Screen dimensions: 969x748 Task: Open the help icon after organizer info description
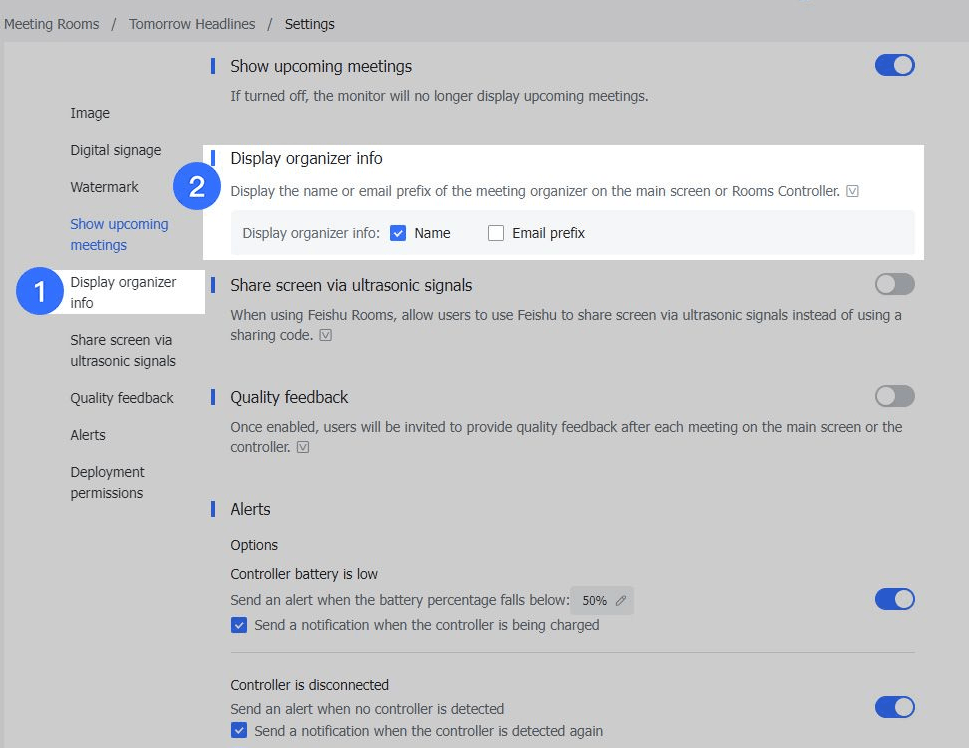click(852, 190)
